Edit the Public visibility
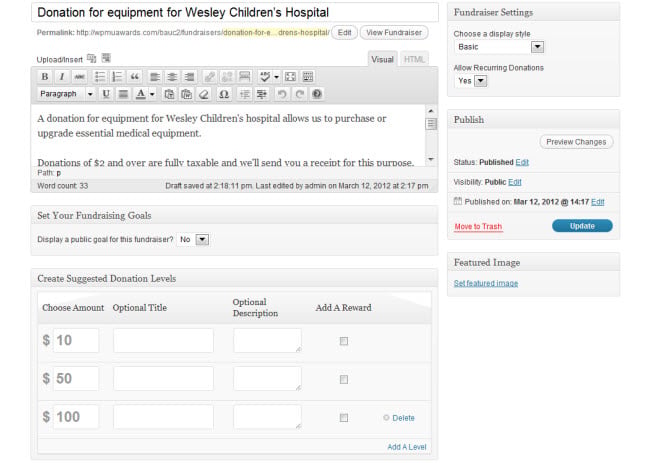The image size is (650, 463). (514, 182)
